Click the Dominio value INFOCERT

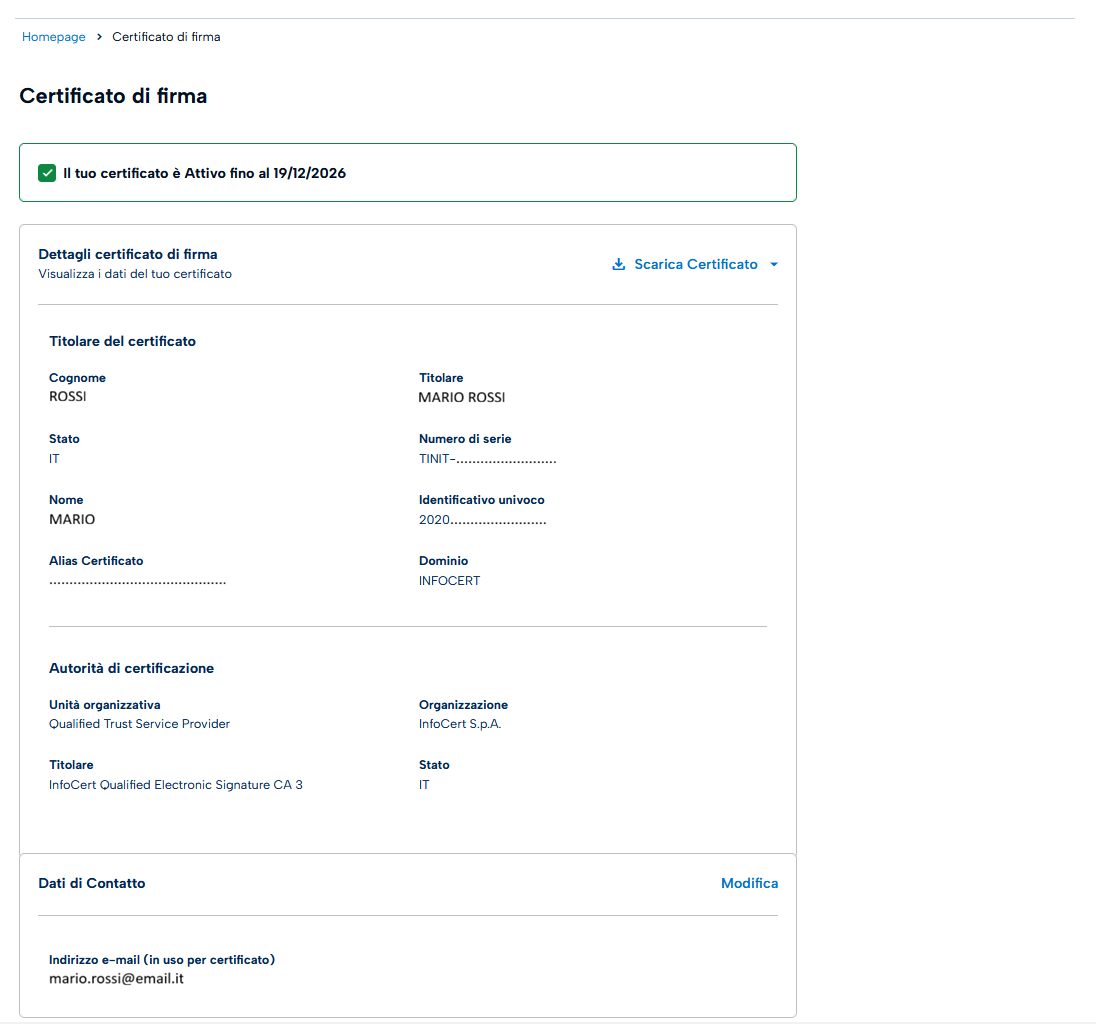(449, 581)
